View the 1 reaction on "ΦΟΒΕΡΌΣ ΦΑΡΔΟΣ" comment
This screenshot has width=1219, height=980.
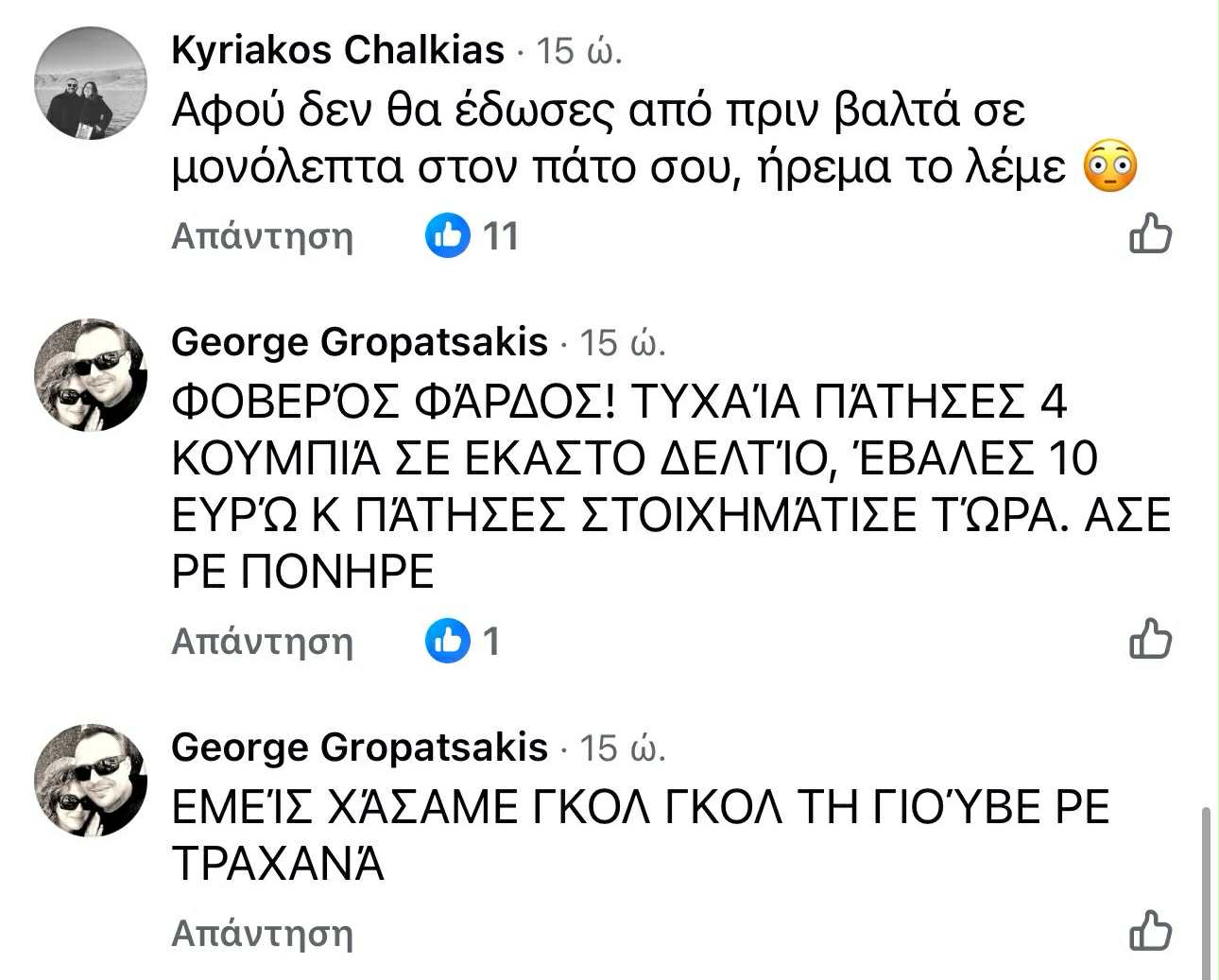click(490, 642)
